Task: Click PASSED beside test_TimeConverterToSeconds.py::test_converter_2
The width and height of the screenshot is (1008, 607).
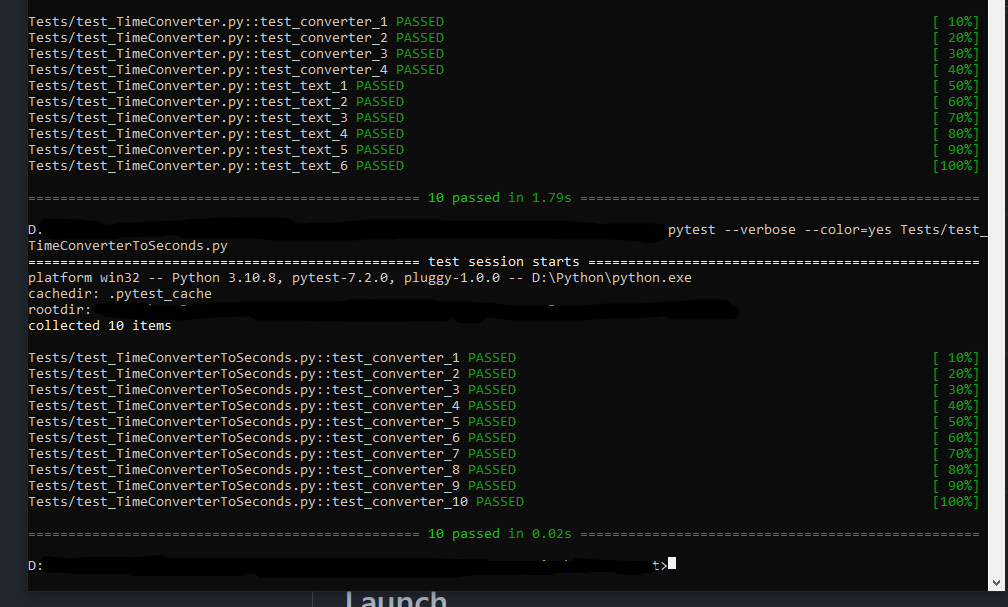Action: pyautogui.click(x=492, y=374)
